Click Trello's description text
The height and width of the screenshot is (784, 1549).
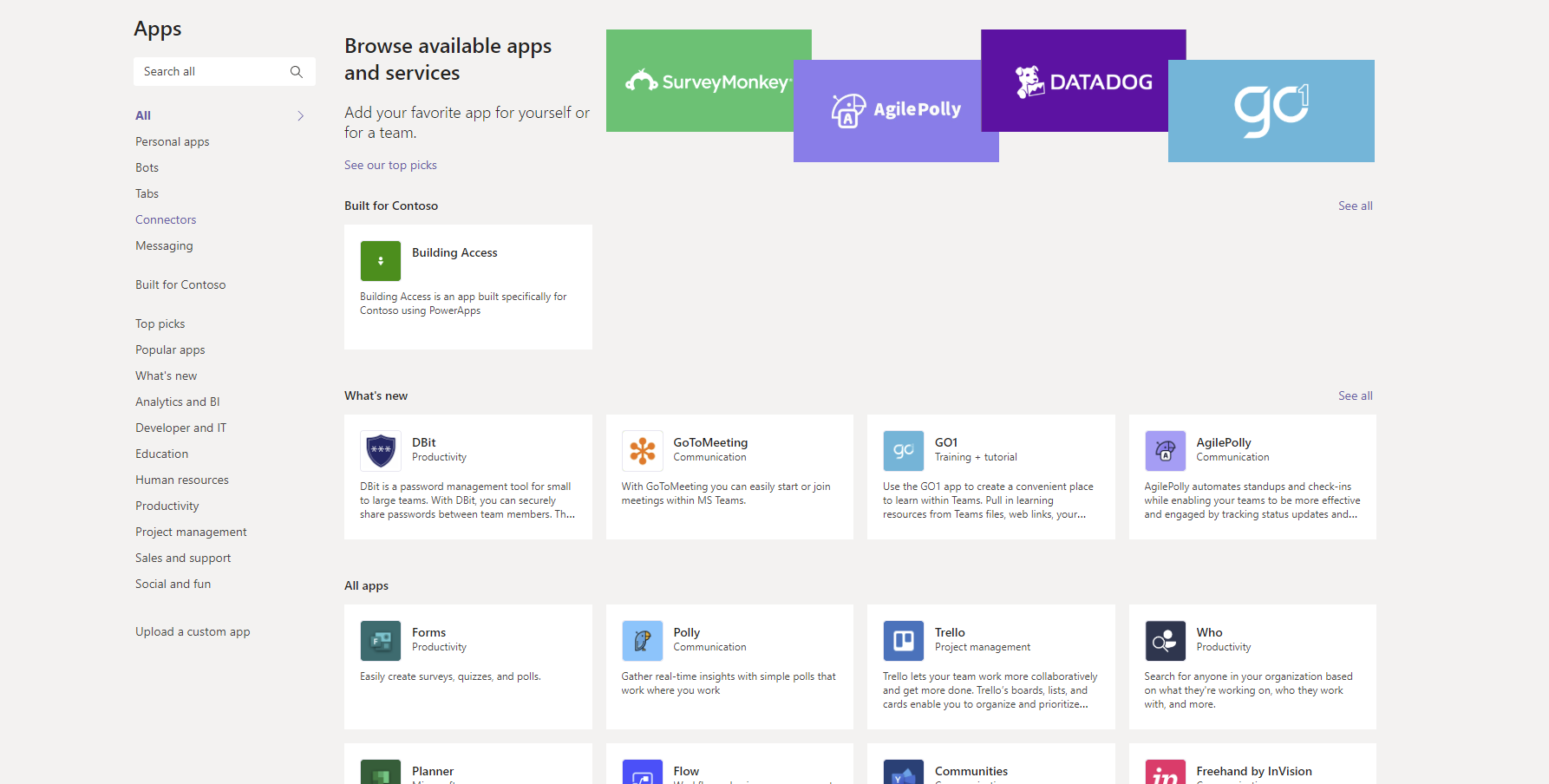click(990, 690)
